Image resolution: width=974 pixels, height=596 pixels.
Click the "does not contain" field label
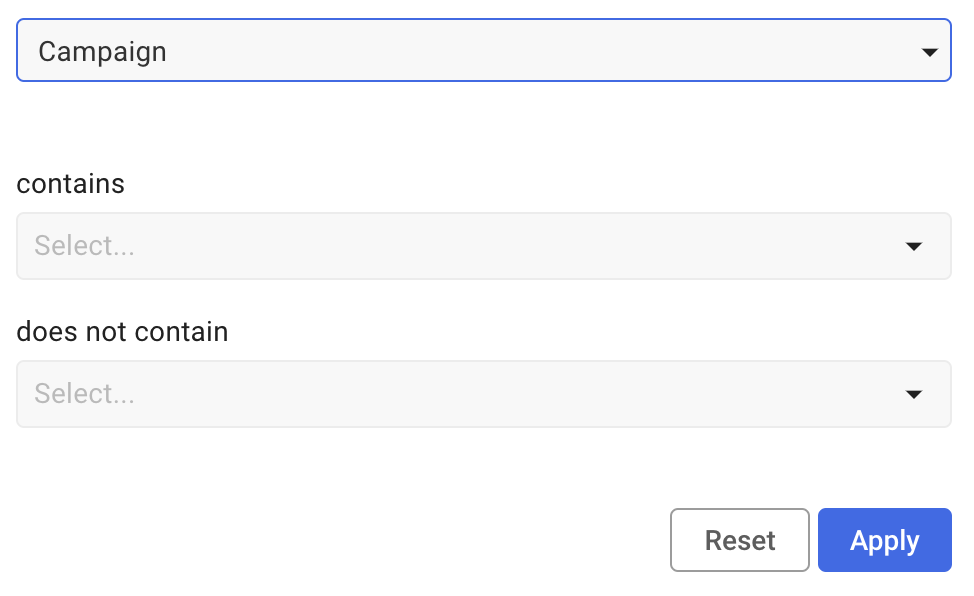pyautogui.click(x=122, y=332)
